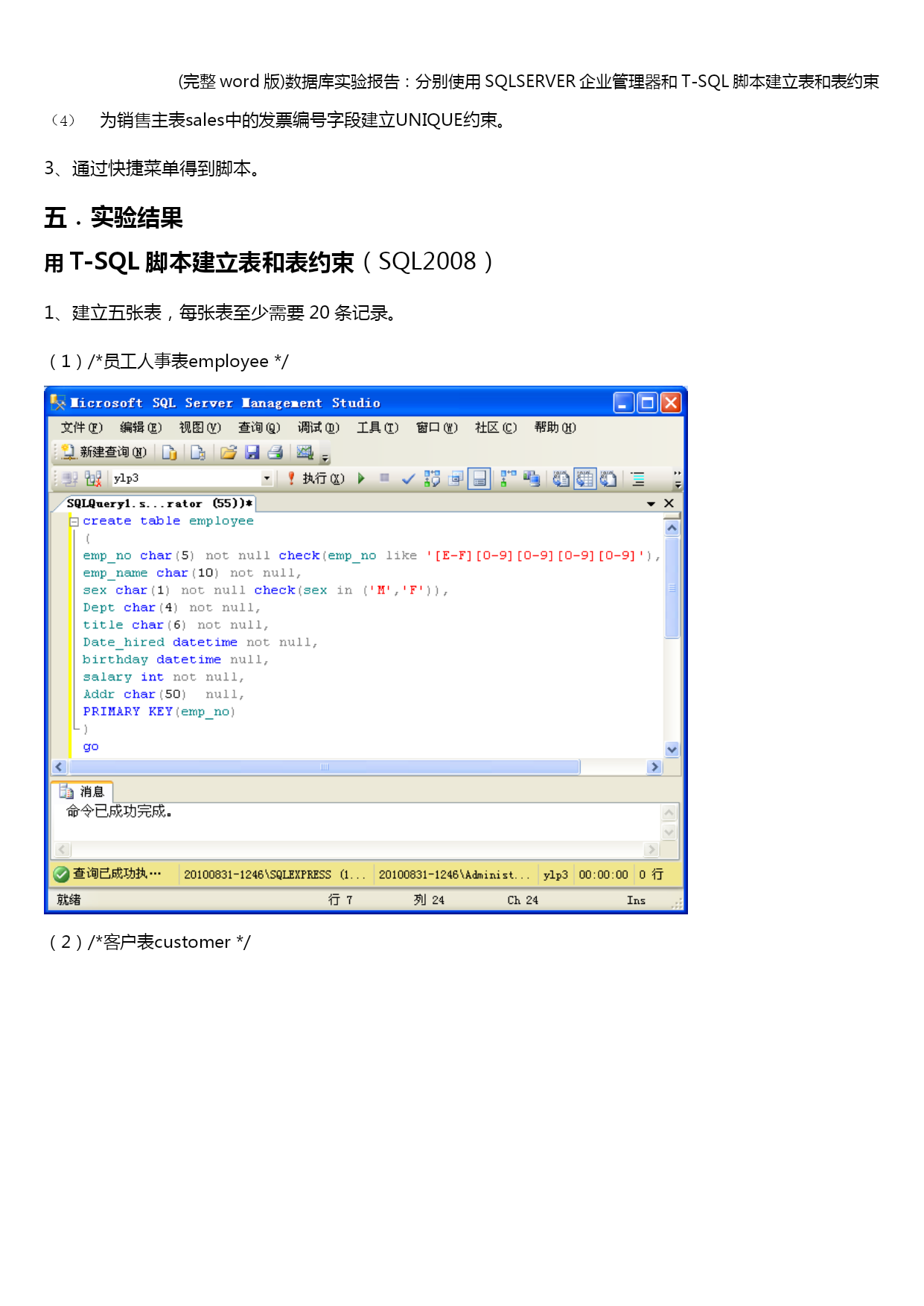This screenshot has height=1306, width=924.
Task: Click the 'go' keyword in the editor
Action: (x=91, y=746)
